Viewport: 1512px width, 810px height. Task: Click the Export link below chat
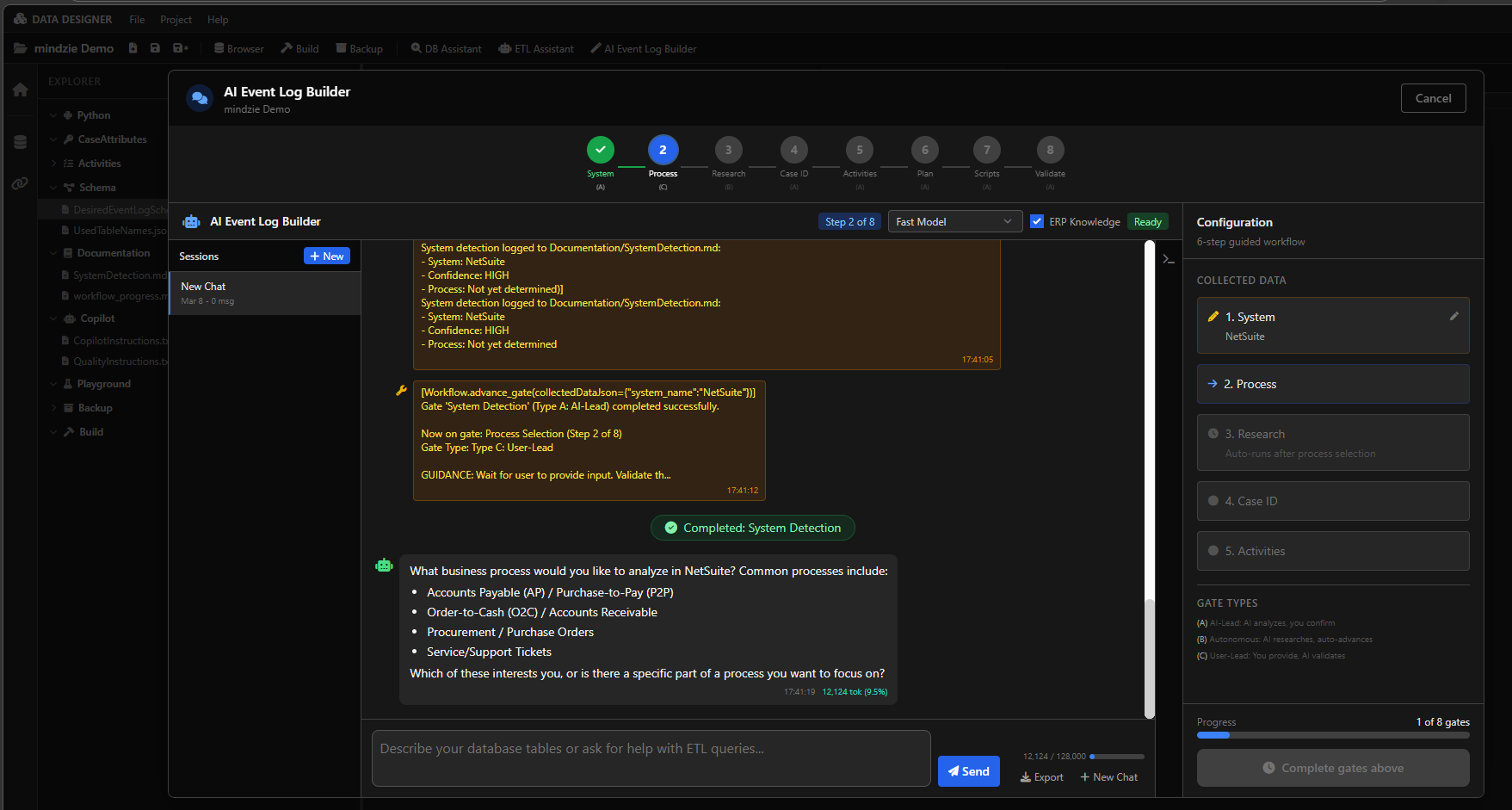tap(1041, 777)
